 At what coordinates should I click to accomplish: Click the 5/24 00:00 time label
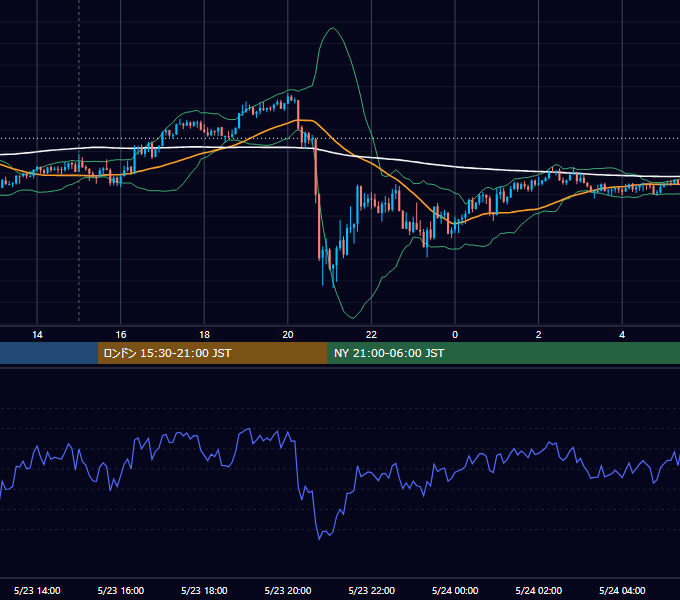pos(455,590)
